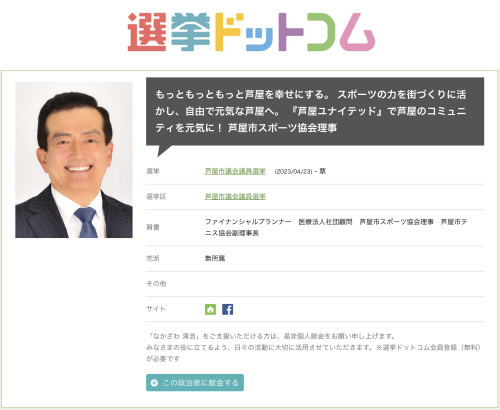Click the ファイナンシャルプランナー title text
This screenshot has height=410, width=500.
(x=248, y=222)
